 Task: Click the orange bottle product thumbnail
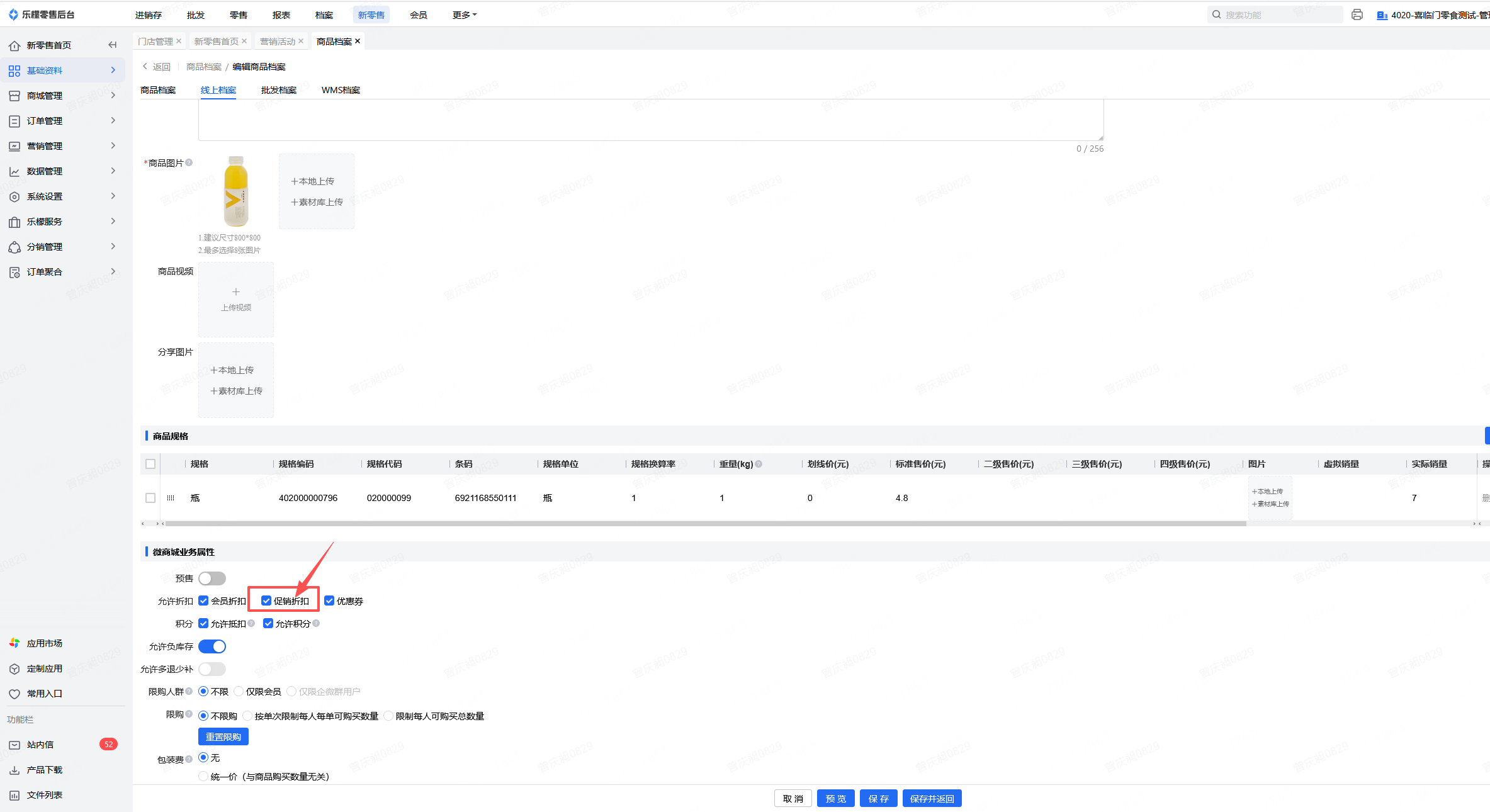[236, 191]
